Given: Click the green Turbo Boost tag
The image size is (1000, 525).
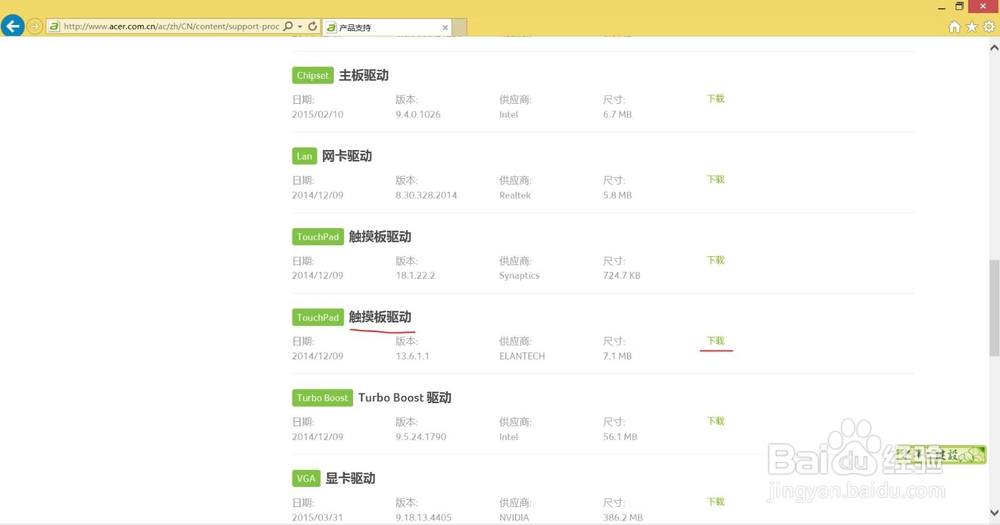Looking at the screenshot, I should pos(322,397).
